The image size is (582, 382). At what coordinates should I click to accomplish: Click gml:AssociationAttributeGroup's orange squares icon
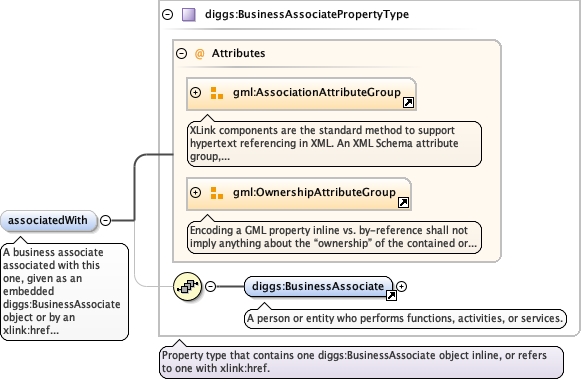217,93
